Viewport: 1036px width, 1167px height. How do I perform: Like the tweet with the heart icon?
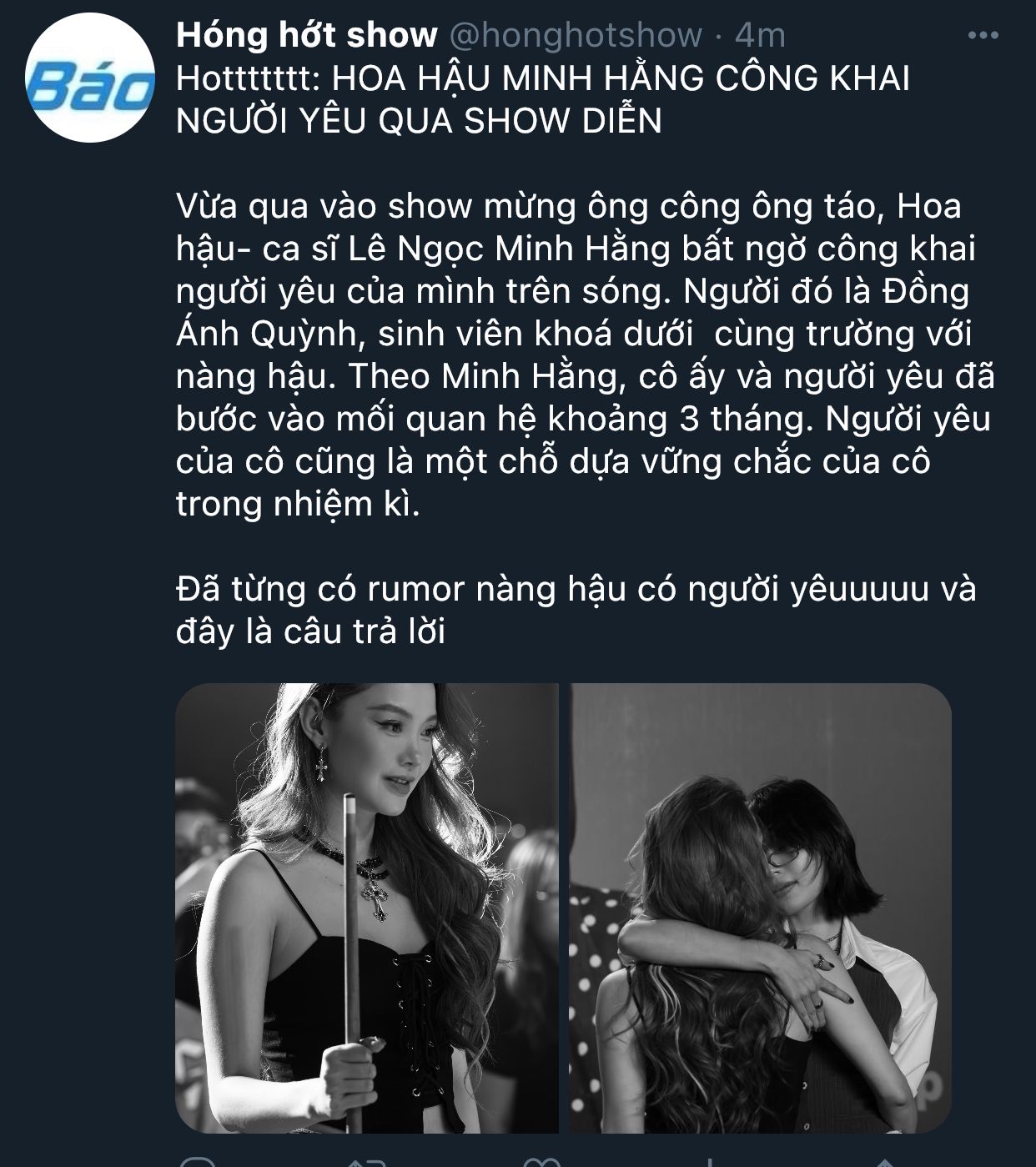point(541,1162)
